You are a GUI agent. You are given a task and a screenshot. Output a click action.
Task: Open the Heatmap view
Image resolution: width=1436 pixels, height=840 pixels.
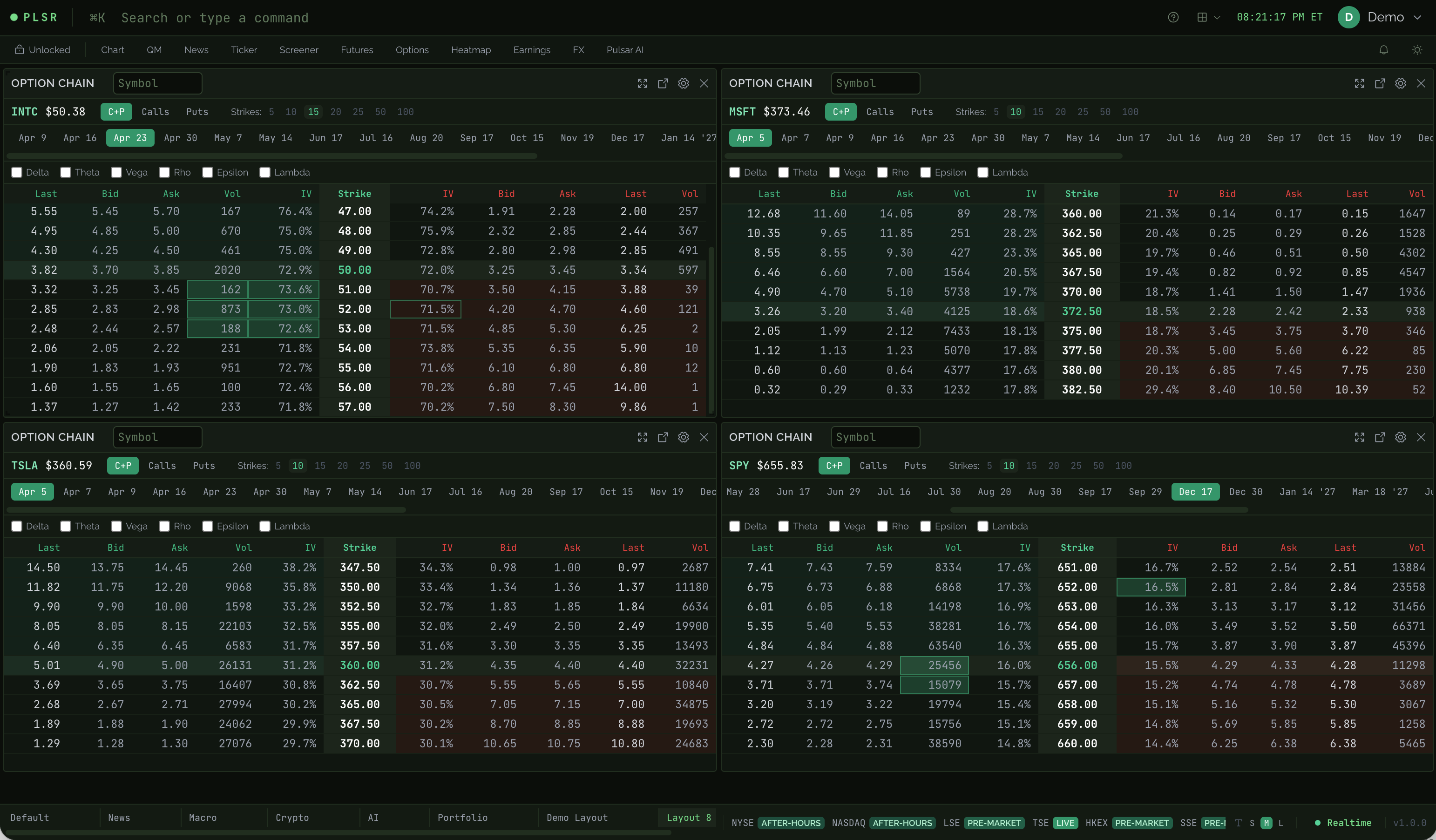click(x=471, y=49)
